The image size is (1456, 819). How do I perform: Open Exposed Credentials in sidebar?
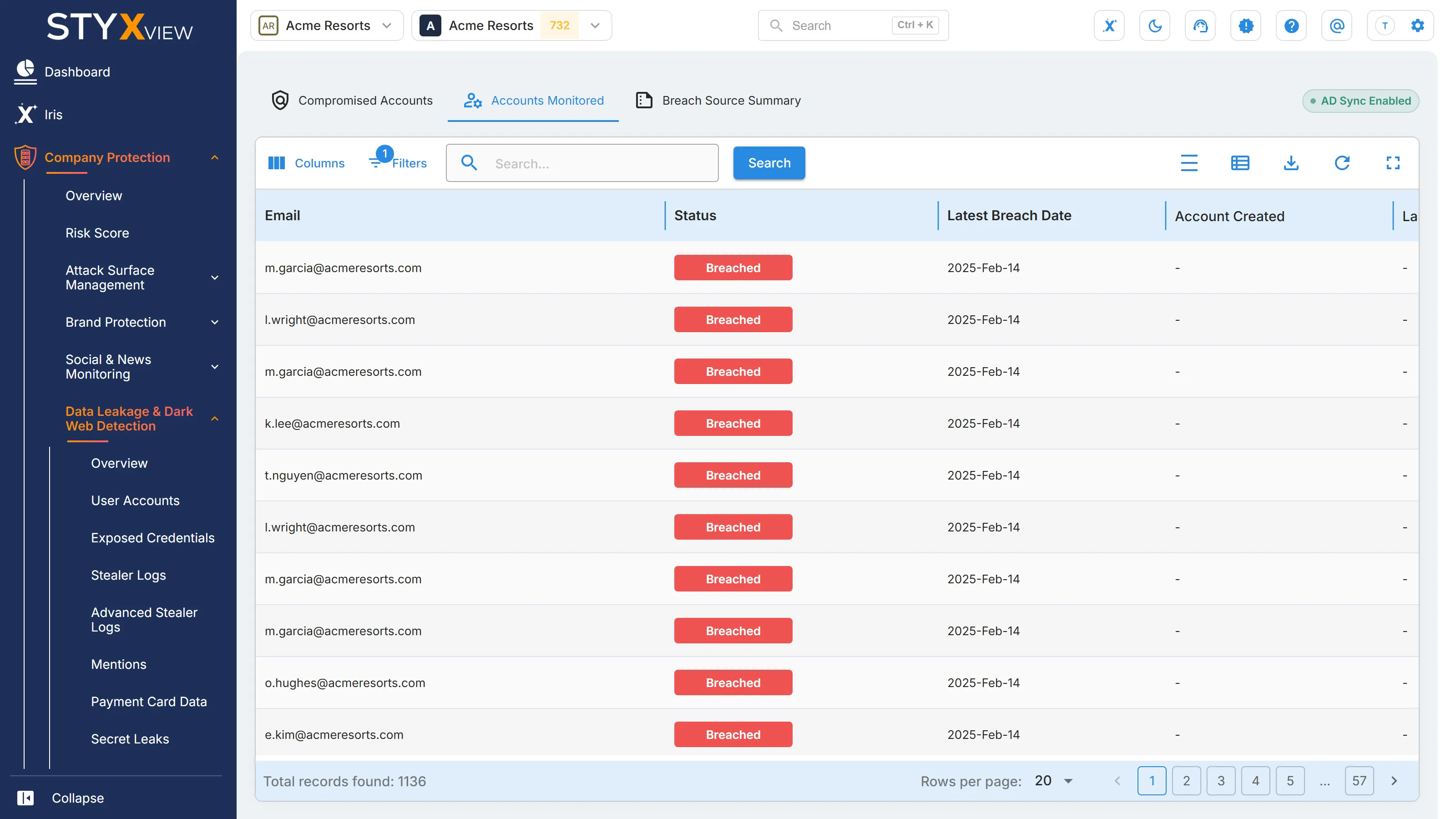pyautogui.click(x=152, y=537)
